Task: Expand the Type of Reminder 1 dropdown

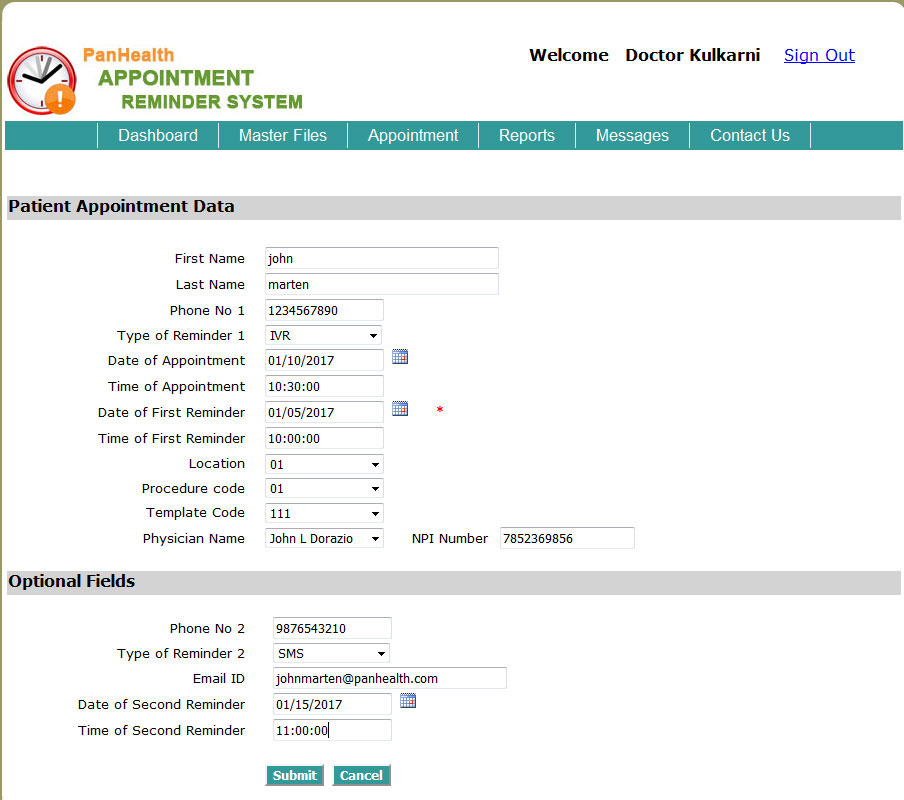Action: pos(323,336)
